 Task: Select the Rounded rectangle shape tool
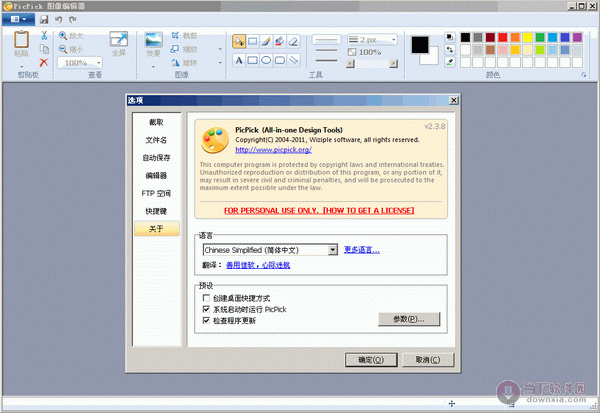[280, 60]
